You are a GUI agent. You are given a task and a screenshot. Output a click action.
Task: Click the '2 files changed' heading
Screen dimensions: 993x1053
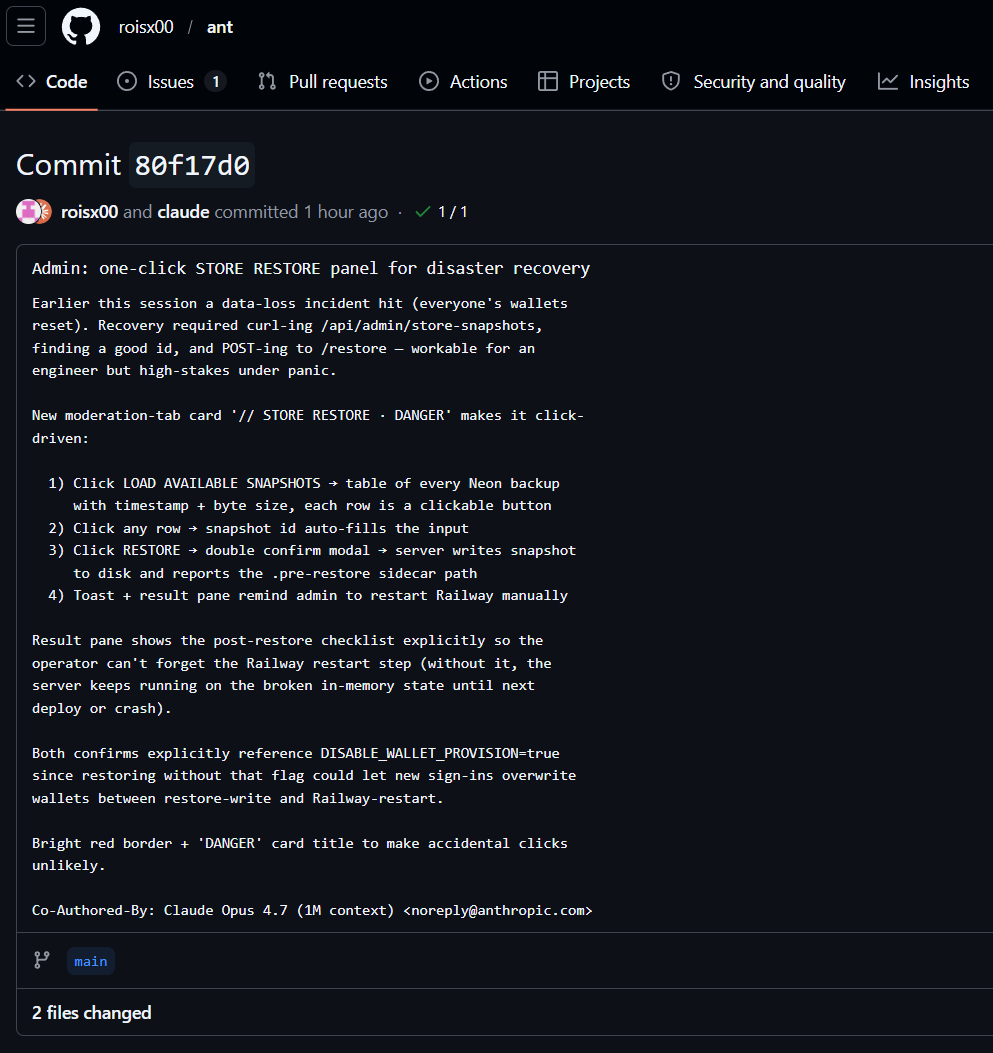coord(92,1013)
